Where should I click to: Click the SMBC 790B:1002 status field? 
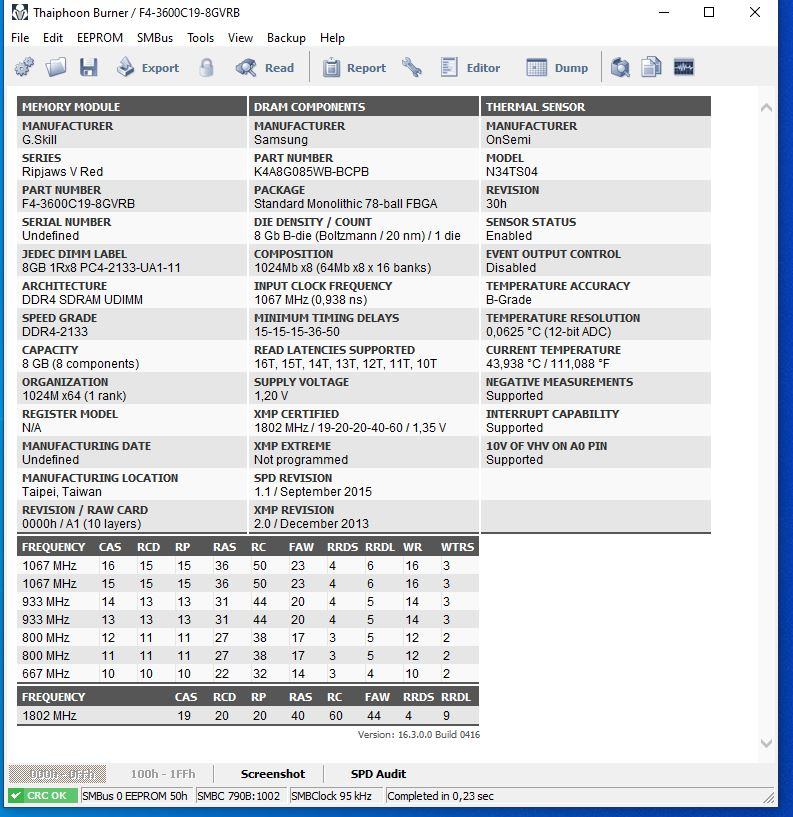click(239, 796)
